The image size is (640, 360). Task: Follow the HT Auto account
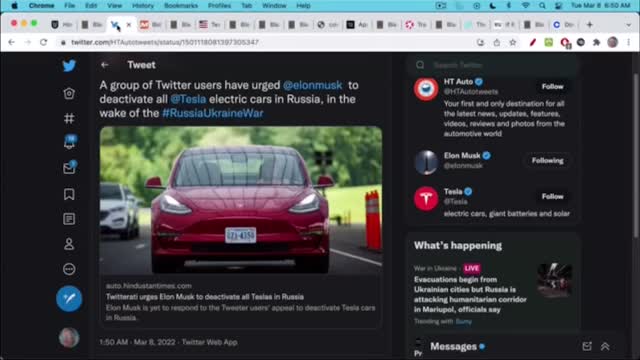(x=552, y=87)
